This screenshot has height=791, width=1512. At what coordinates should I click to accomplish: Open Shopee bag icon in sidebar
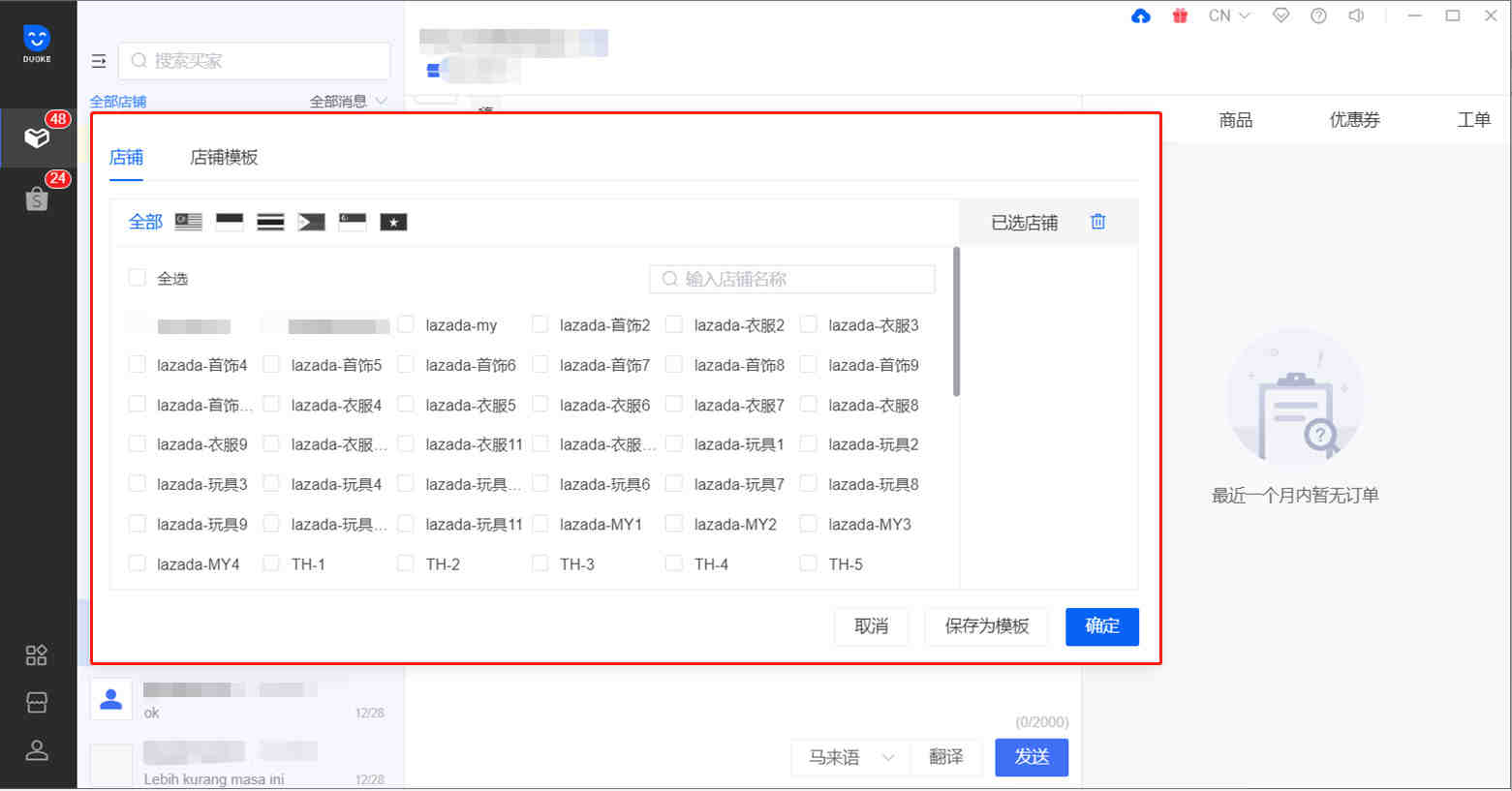coord(37,198)
